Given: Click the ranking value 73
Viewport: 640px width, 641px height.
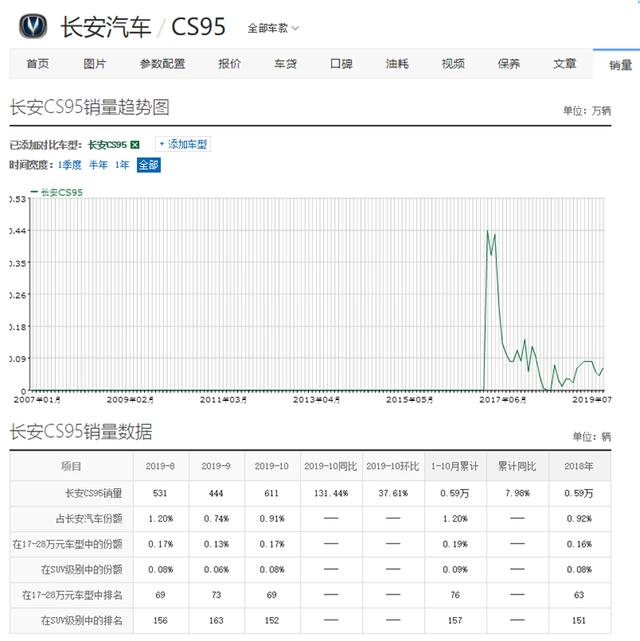Looking at the screenshot, I should [216, 595].
